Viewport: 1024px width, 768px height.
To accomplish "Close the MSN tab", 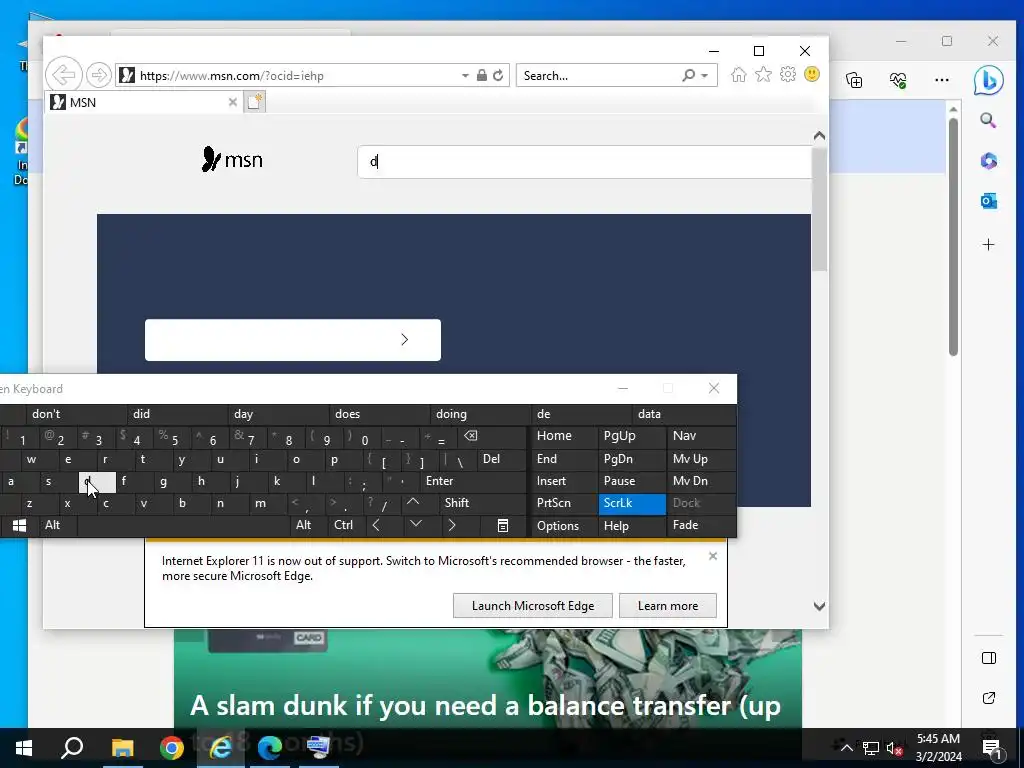I will tap(232, 102).
